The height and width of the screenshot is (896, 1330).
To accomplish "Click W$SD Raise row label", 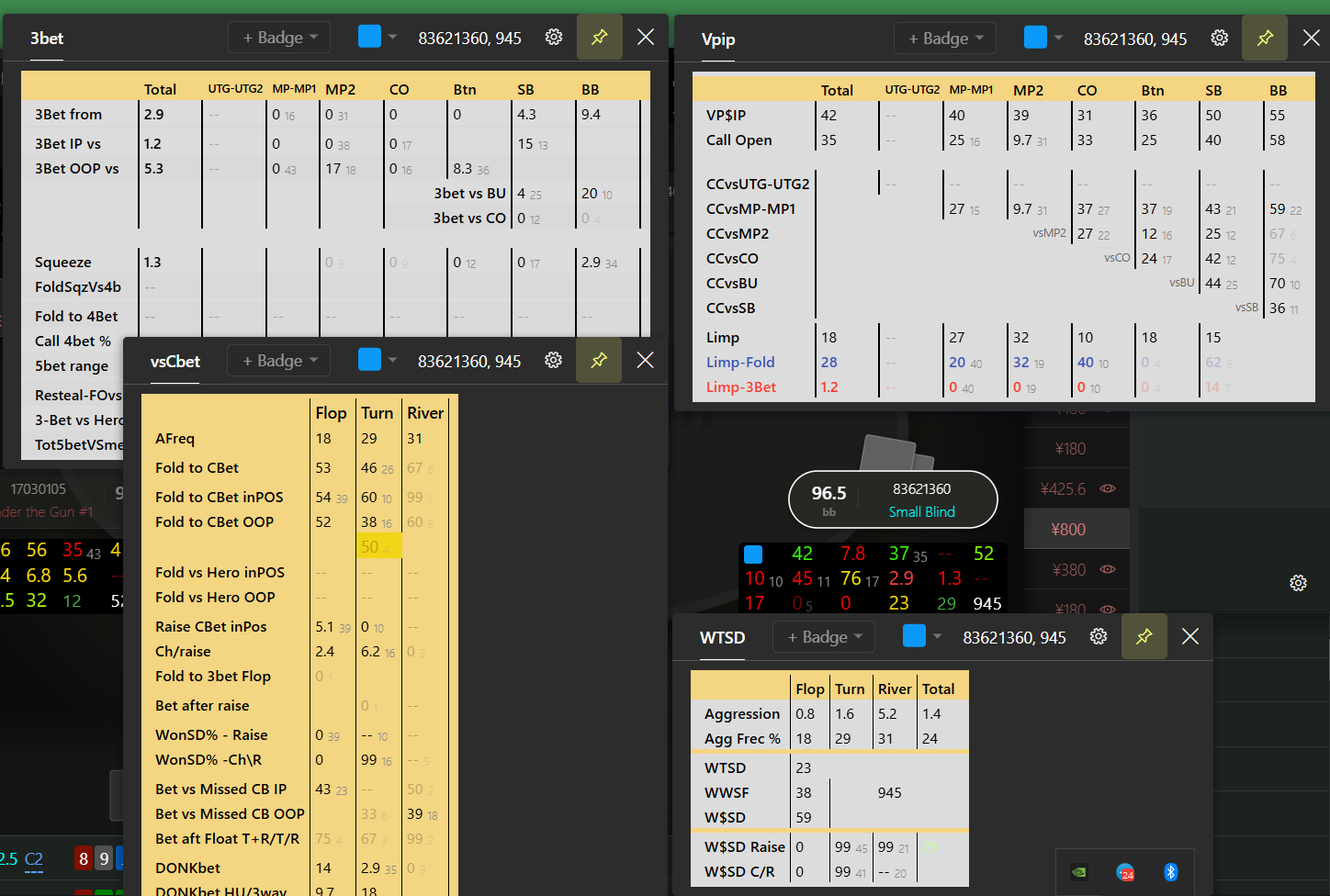I will coord(745,846).
